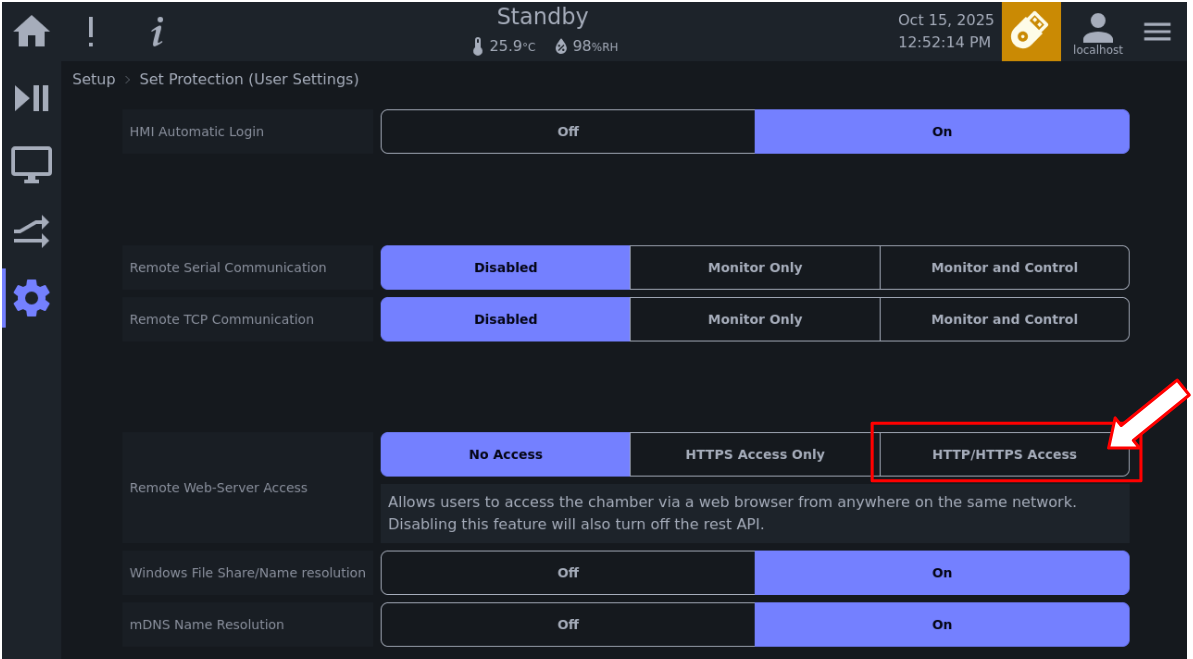1193x659 pixels.
Task: Open the gear settings sidebar icon
Action: (31, 298)
